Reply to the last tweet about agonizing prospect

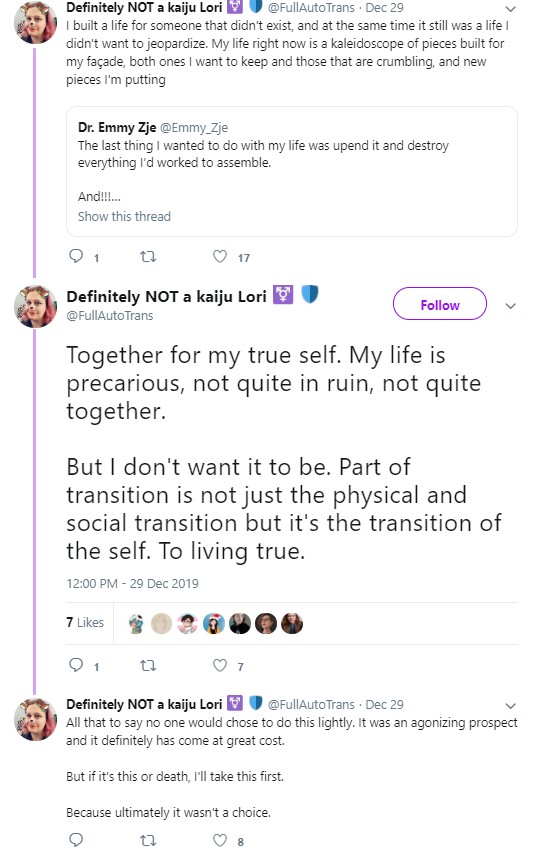click(76, 840)
